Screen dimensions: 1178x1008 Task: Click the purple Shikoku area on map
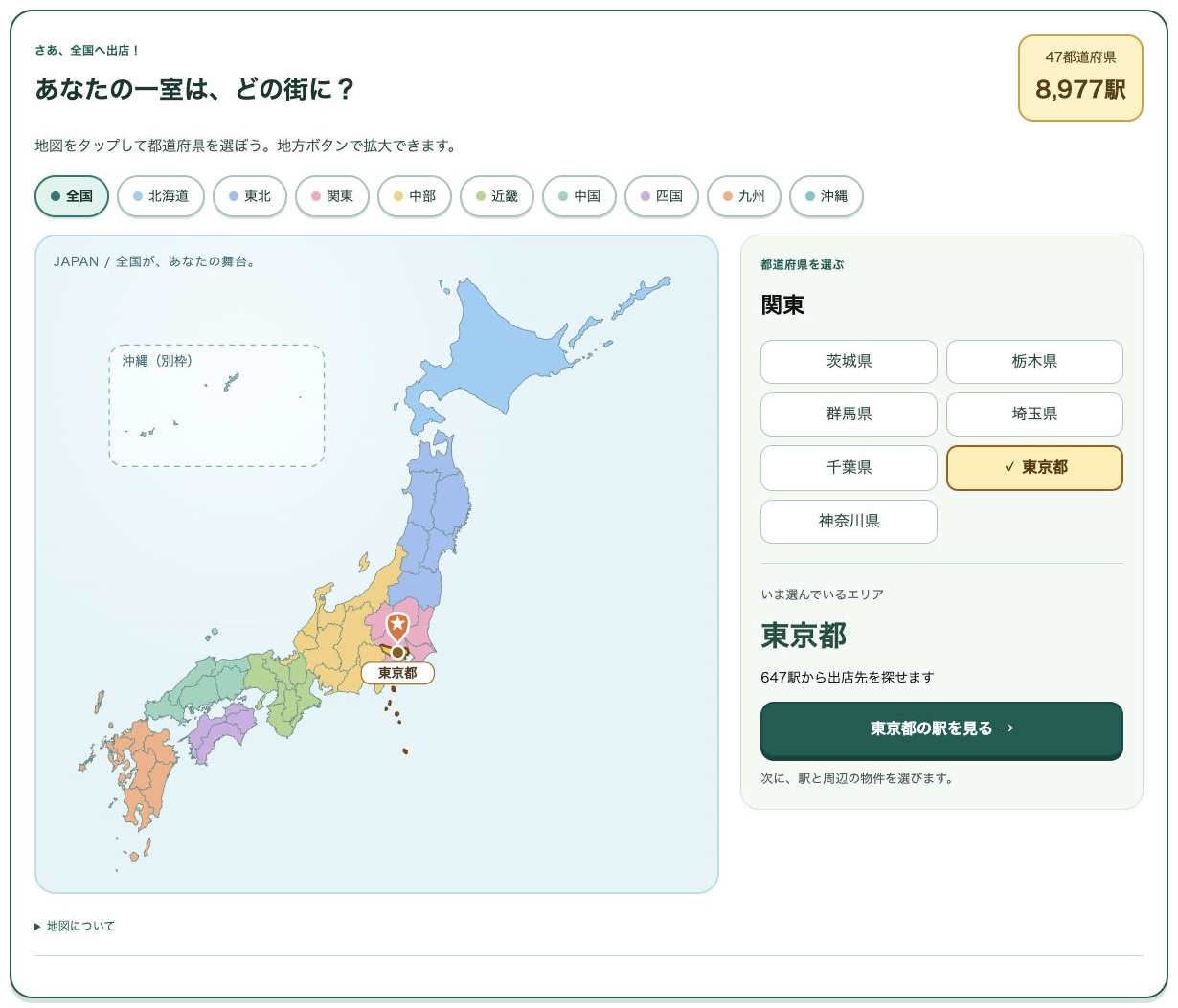[x=222, y=729]
